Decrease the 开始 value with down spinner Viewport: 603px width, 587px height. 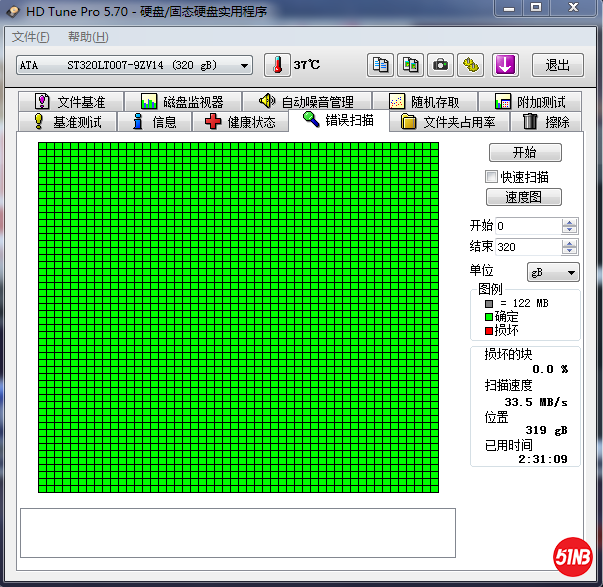(569, 230)
